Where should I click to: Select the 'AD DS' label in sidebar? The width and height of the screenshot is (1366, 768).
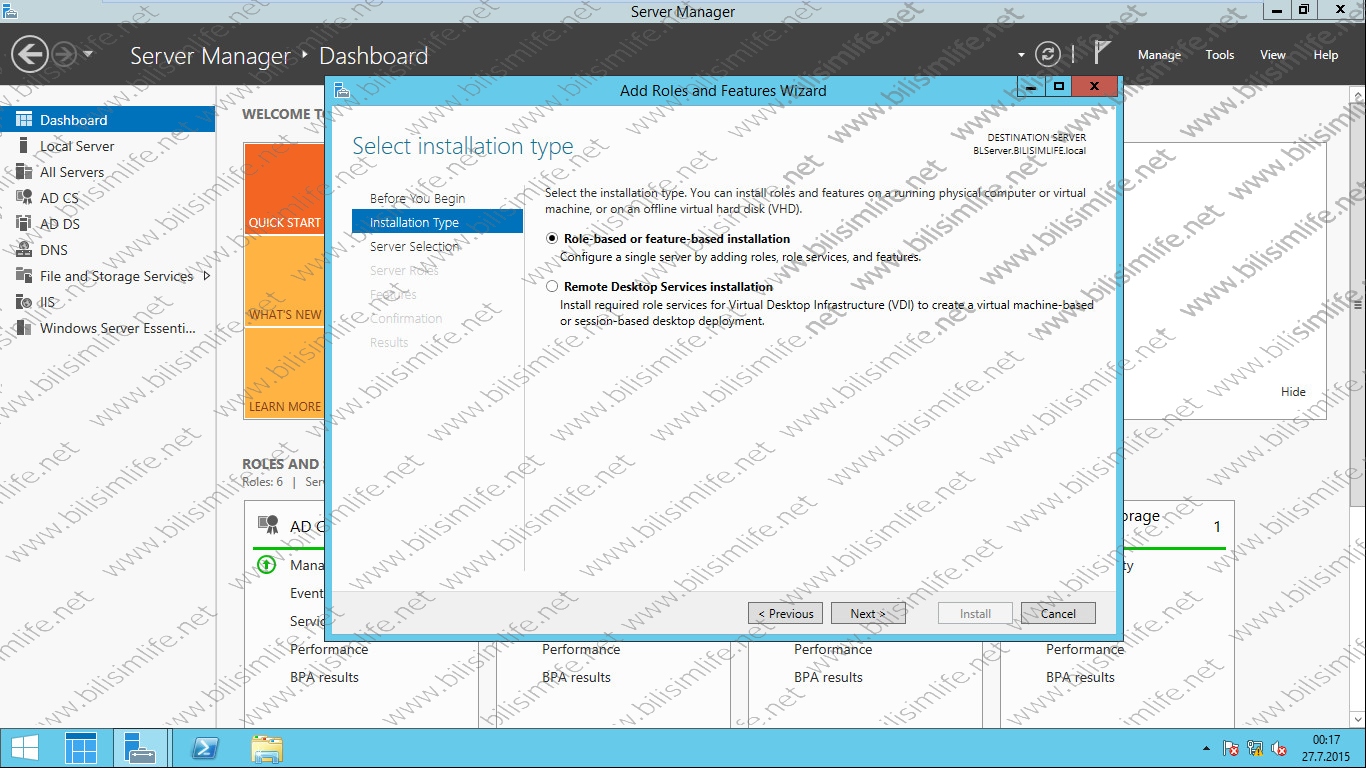60,224
